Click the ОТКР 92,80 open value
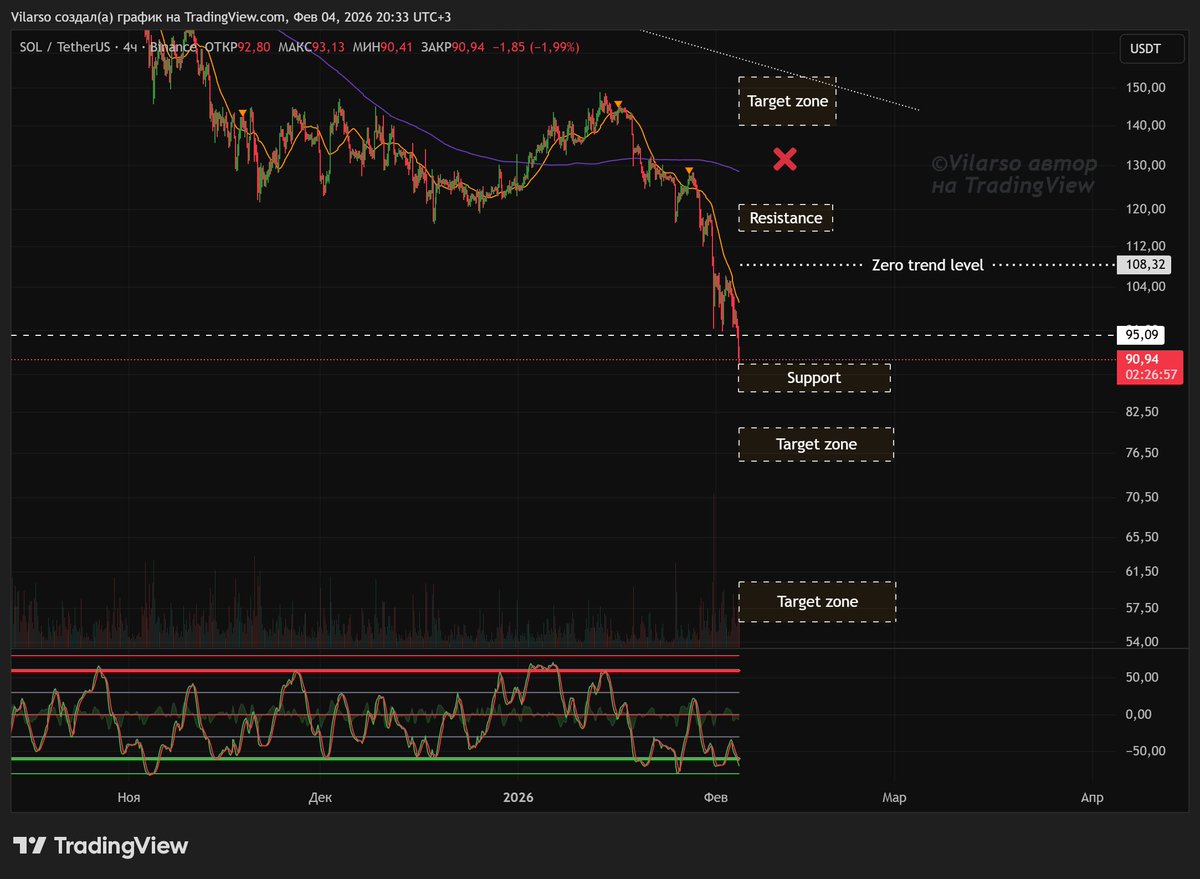Screen dimensions: 1200x879 tap(238, 47)
